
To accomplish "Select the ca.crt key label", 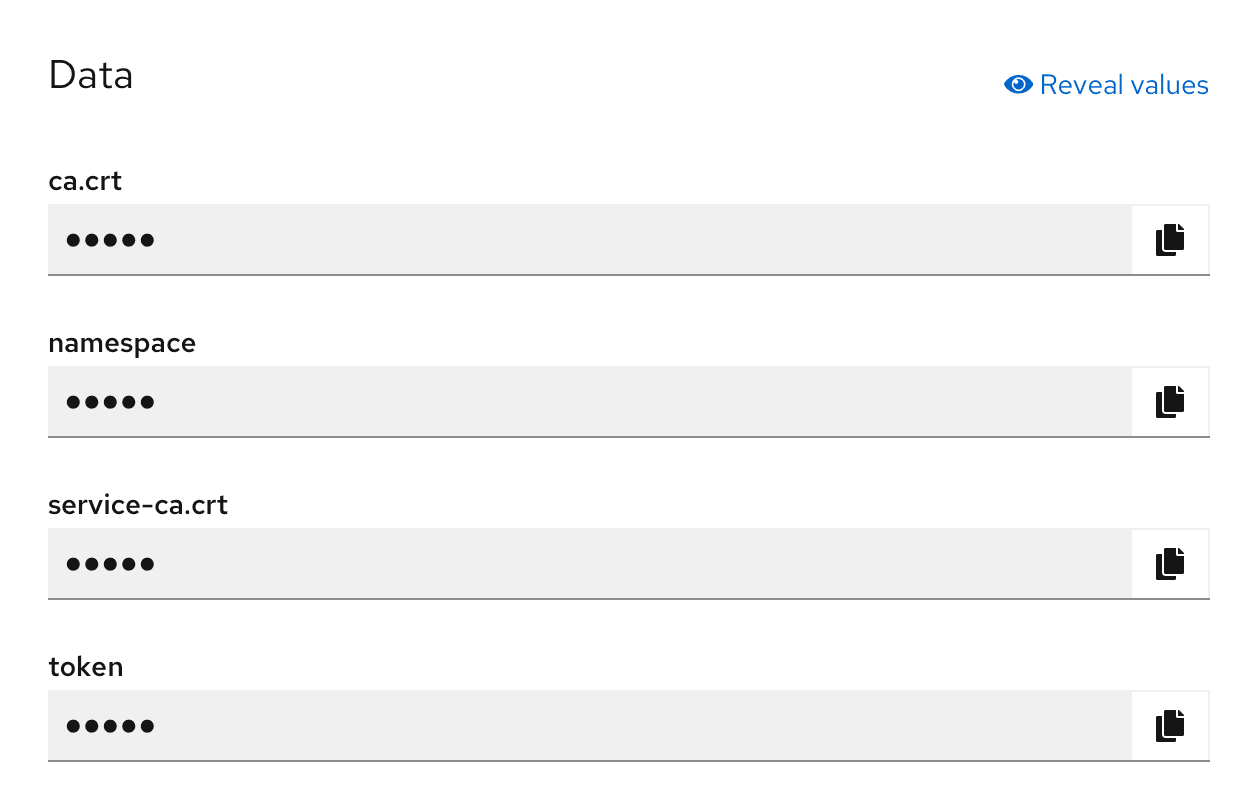I will [85, 181].
